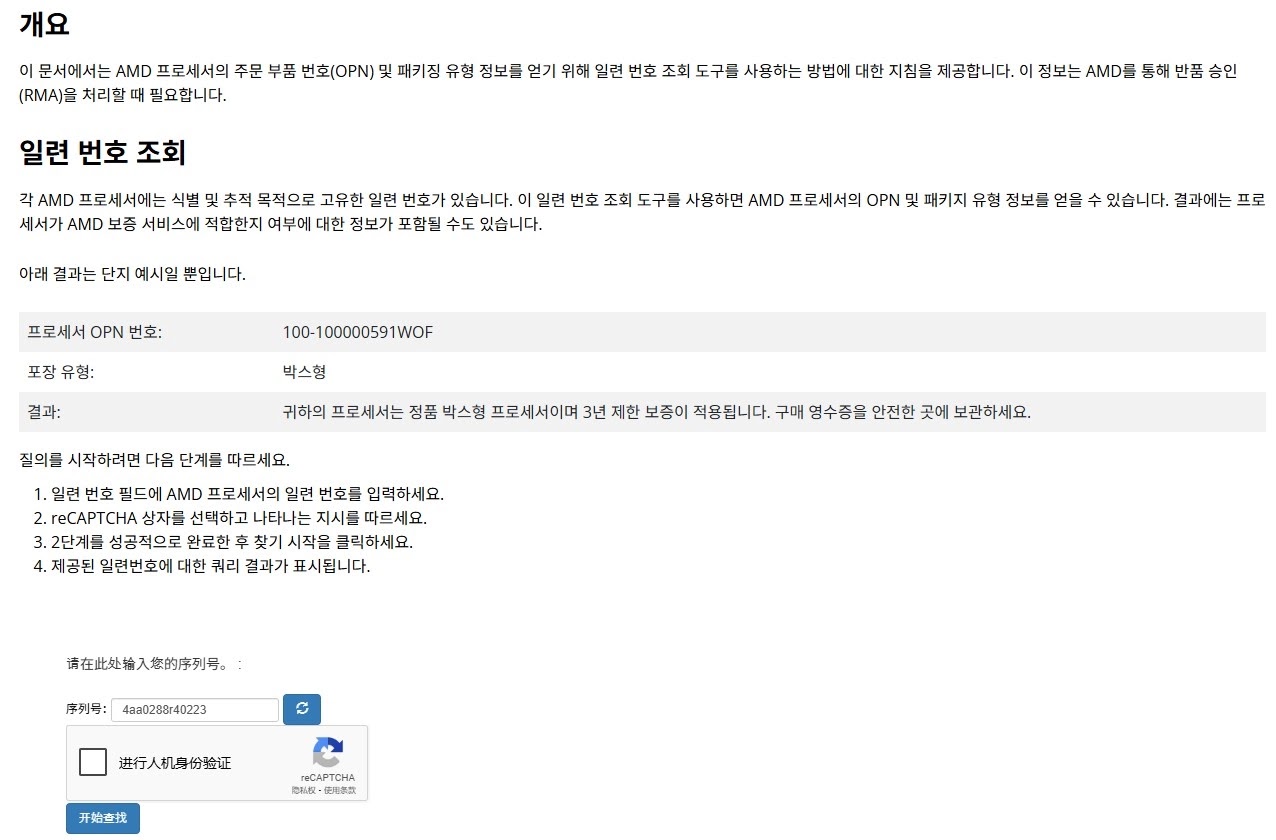This screenshot has width=1276, height=840.
Task: Click the 序列号: field label
Action: [x=86, y=709]
